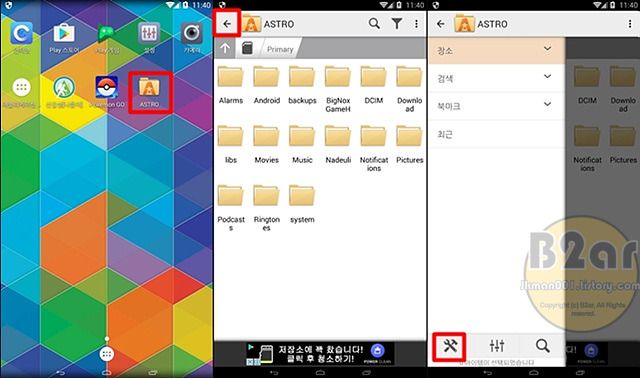The image size is (640, 378).
Task: Open the Nadeuli folder
Action: [x=338, y=145]
